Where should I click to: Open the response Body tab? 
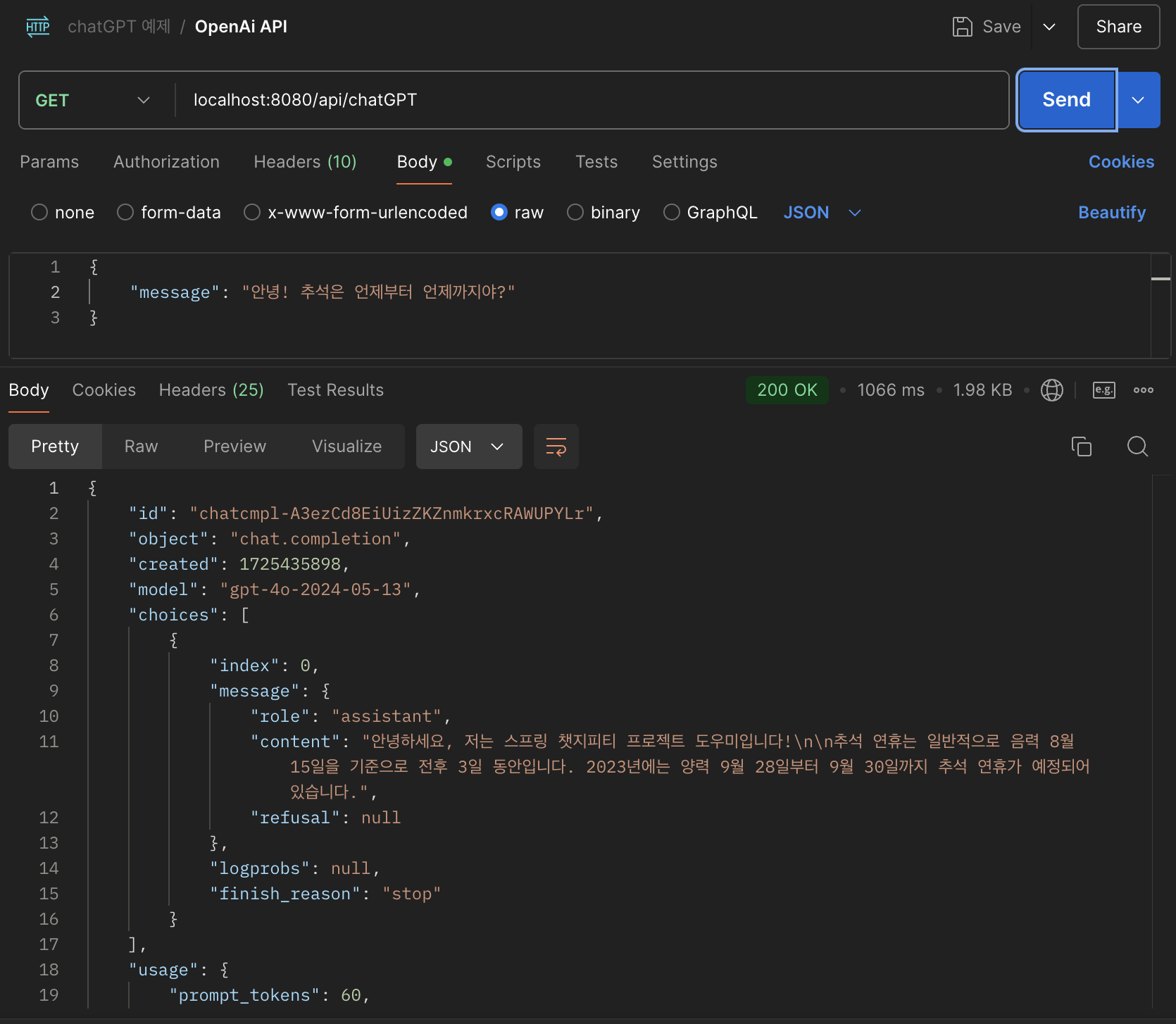click(29, 390)
